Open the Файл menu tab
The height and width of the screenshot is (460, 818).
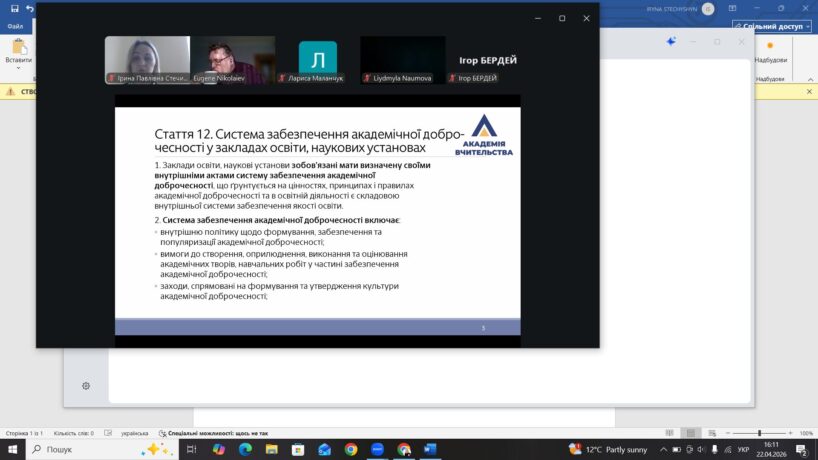click(x=15, y=27)
